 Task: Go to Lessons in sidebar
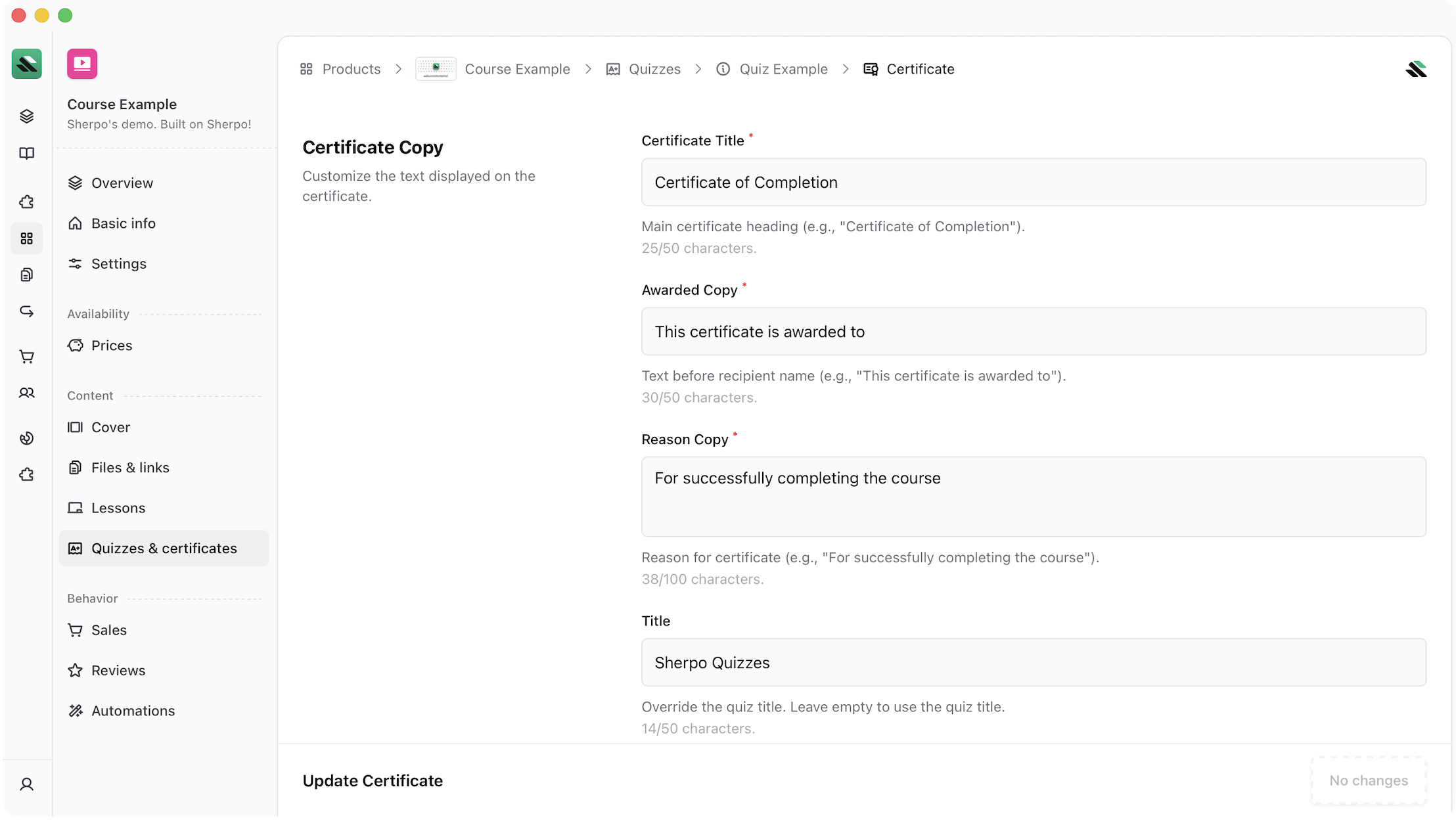coord(118,508)
